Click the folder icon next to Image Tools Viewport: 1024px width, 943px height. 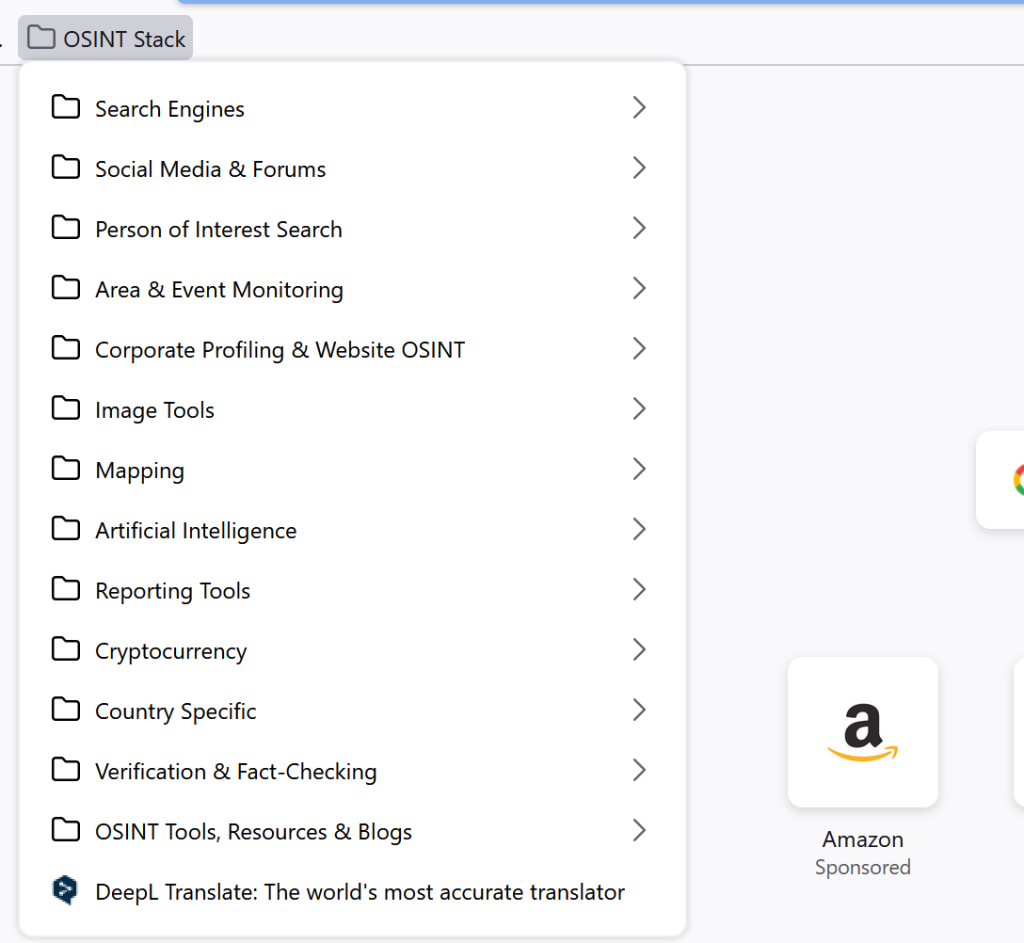65,408
